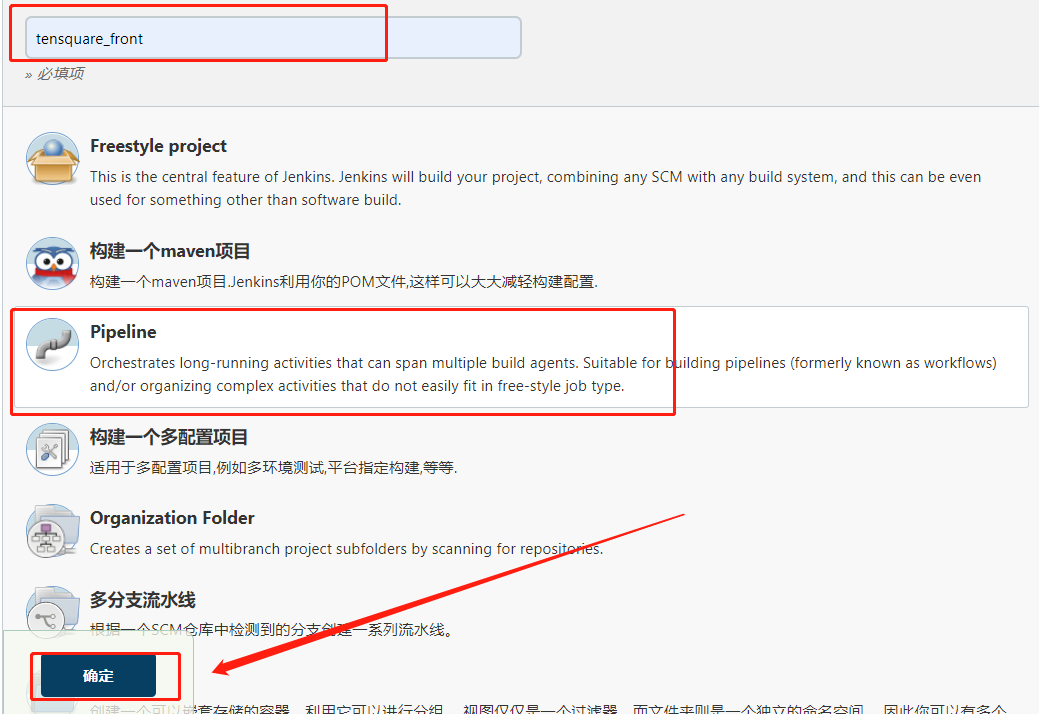Click the Pipeline description 'Orchestrates long-running activities'
Image resolution: width=1039 pixels, height=714 pixels.
543,374
